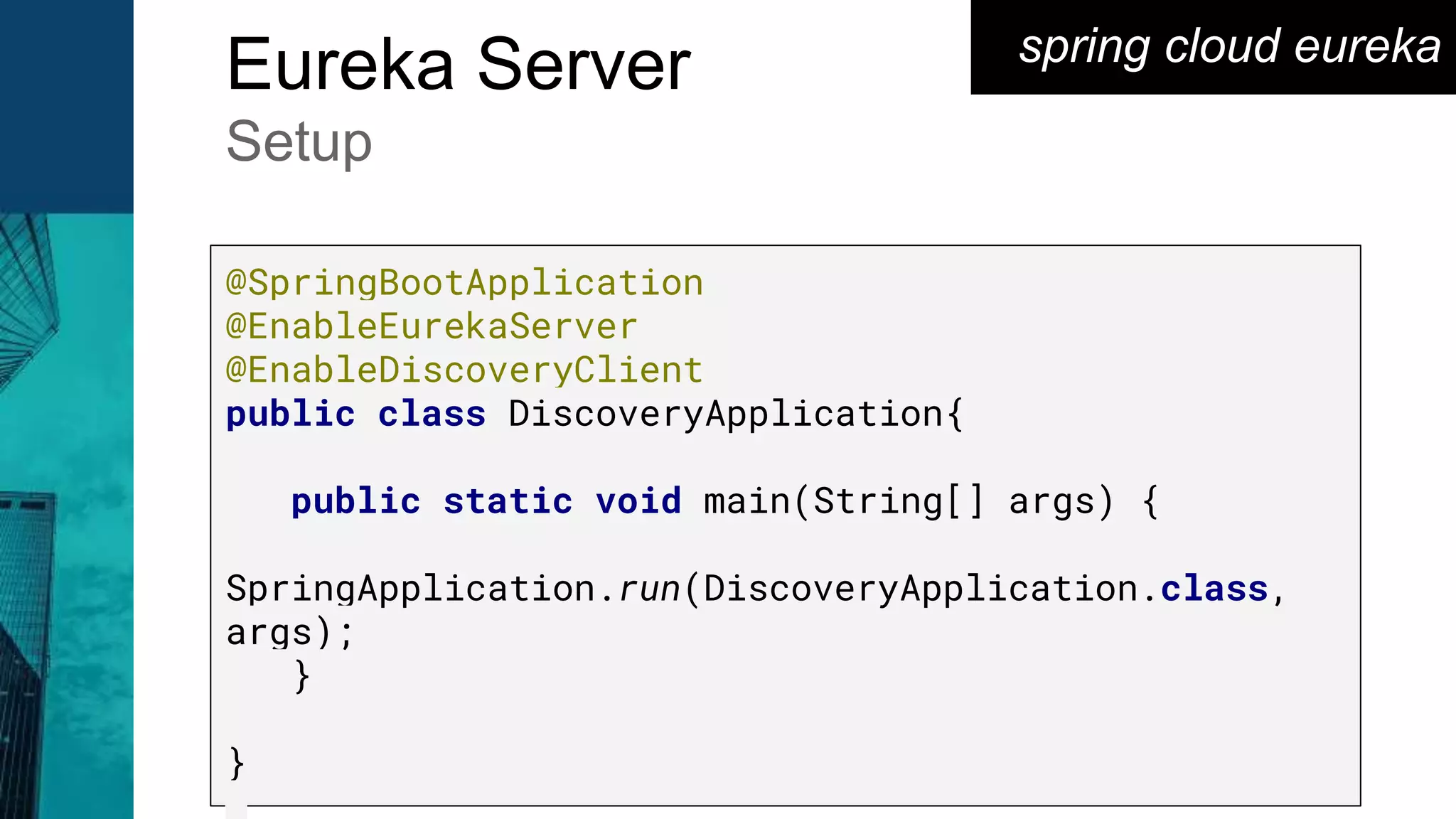This screenshot has width=1456, height=819.
Task: Click the 'Setup' subtitle text
Action: point(299,142)
